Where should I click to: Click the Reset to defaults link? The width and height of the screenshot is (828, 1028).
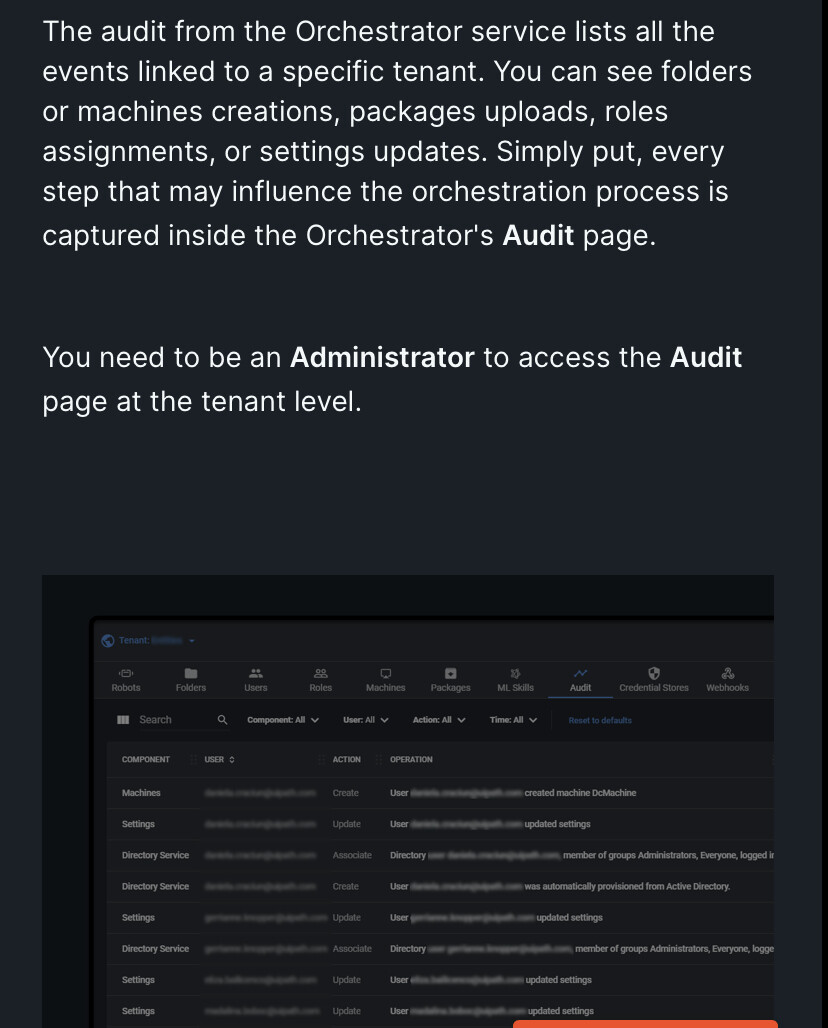(600, 721)
